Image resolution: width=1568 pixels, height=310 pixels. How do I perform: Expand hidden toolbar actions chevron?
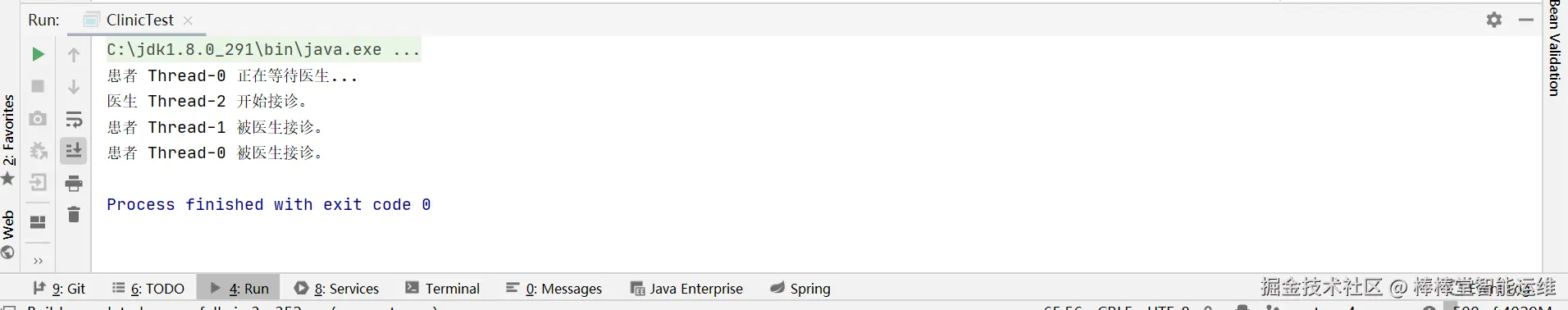pos(38,261)
